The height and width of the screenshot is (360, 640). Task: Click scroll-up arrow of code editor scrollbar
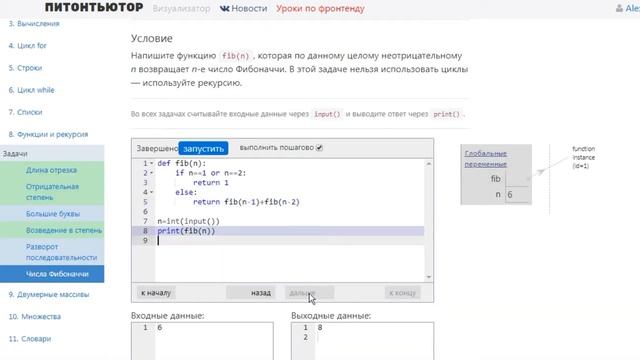(x=429, y=164)
